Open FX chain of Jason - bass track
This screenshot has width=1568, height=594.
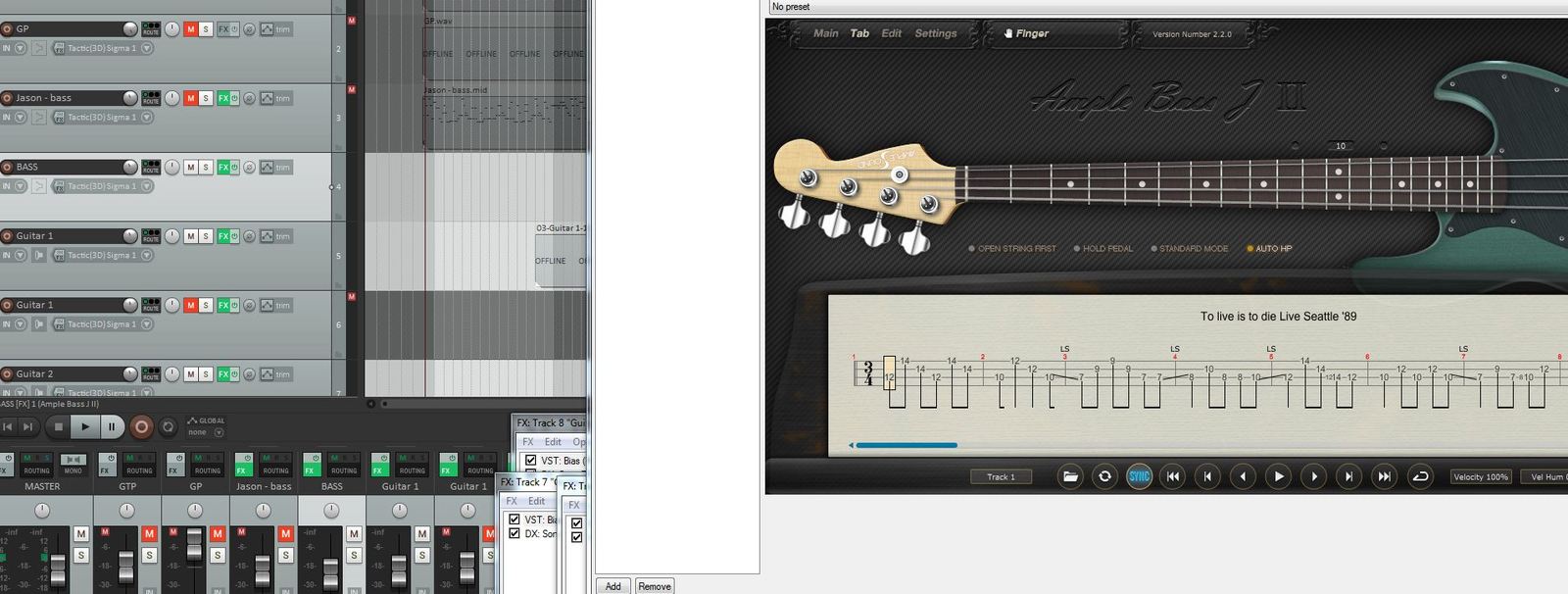coord(223,98)
